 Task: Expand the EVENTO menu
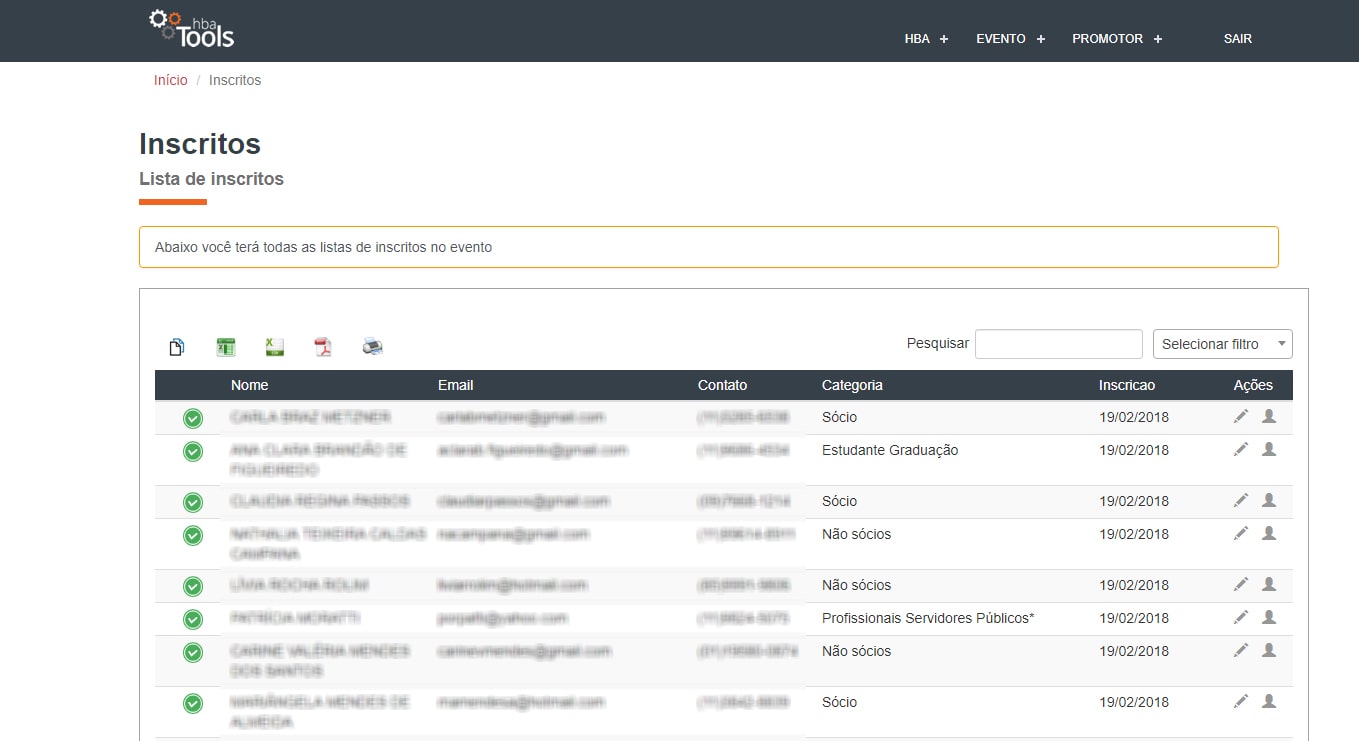1011,39
